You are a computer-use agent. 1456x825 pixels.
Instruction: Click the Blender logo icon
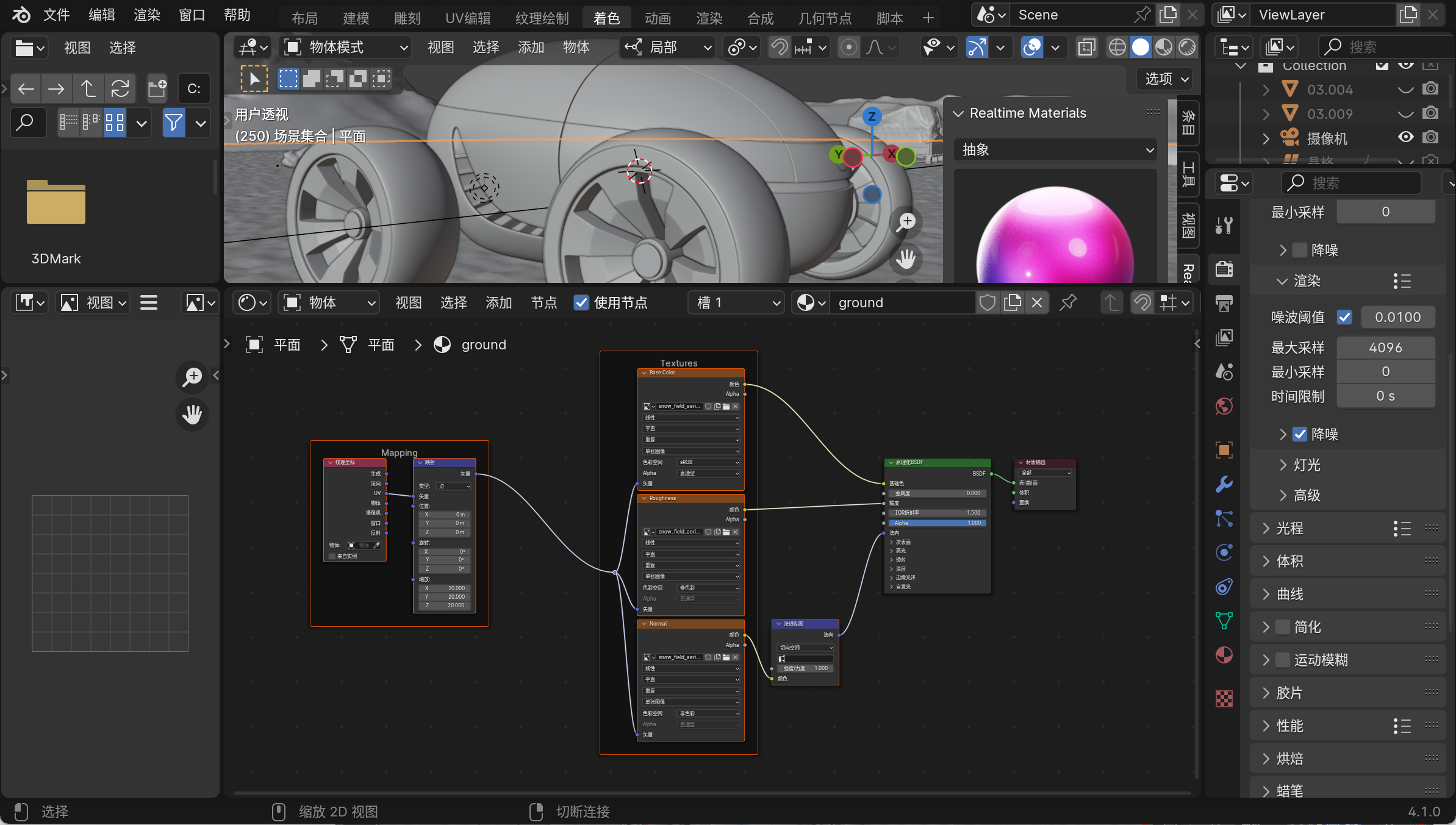(x=21, y=15)
